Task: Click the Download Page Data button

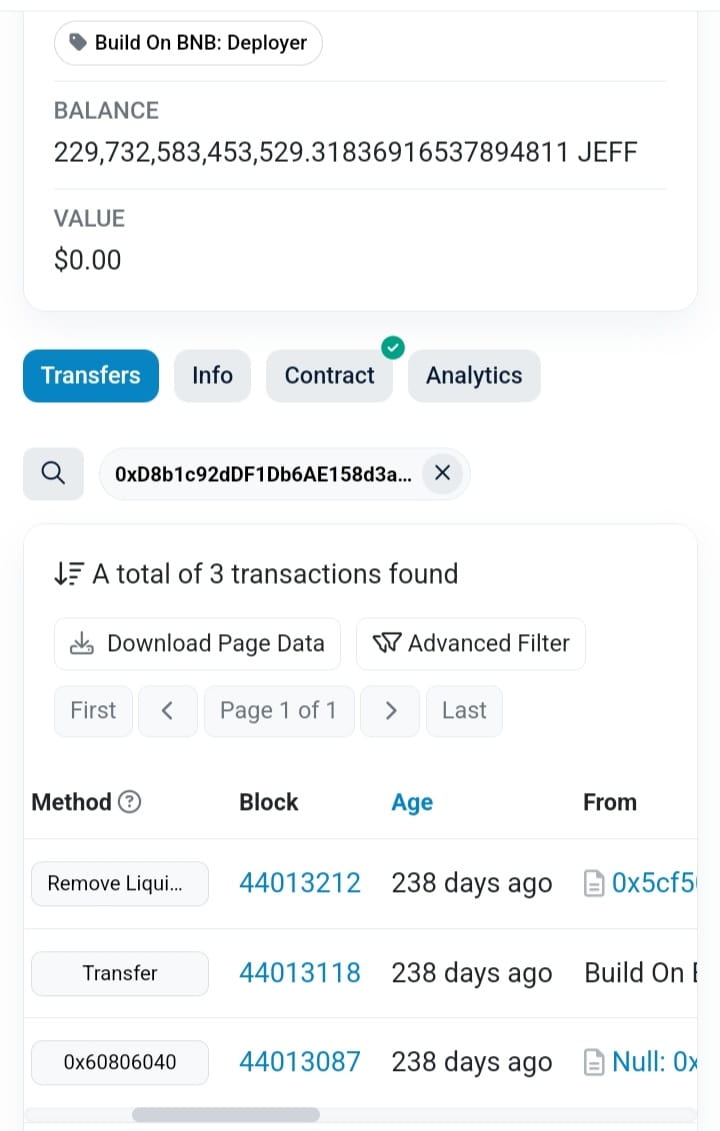Action: 197,643
